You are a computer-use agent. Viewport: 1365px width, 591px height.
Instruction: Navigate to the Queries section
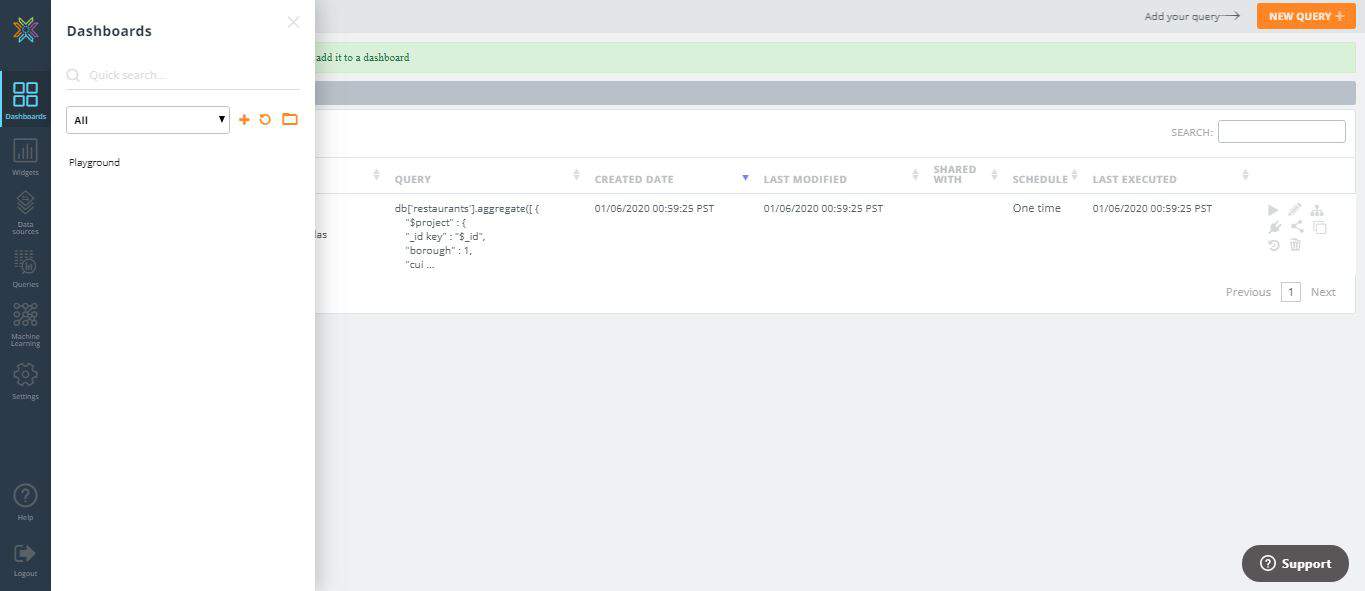pyautogui.click(x=25, y=265)
